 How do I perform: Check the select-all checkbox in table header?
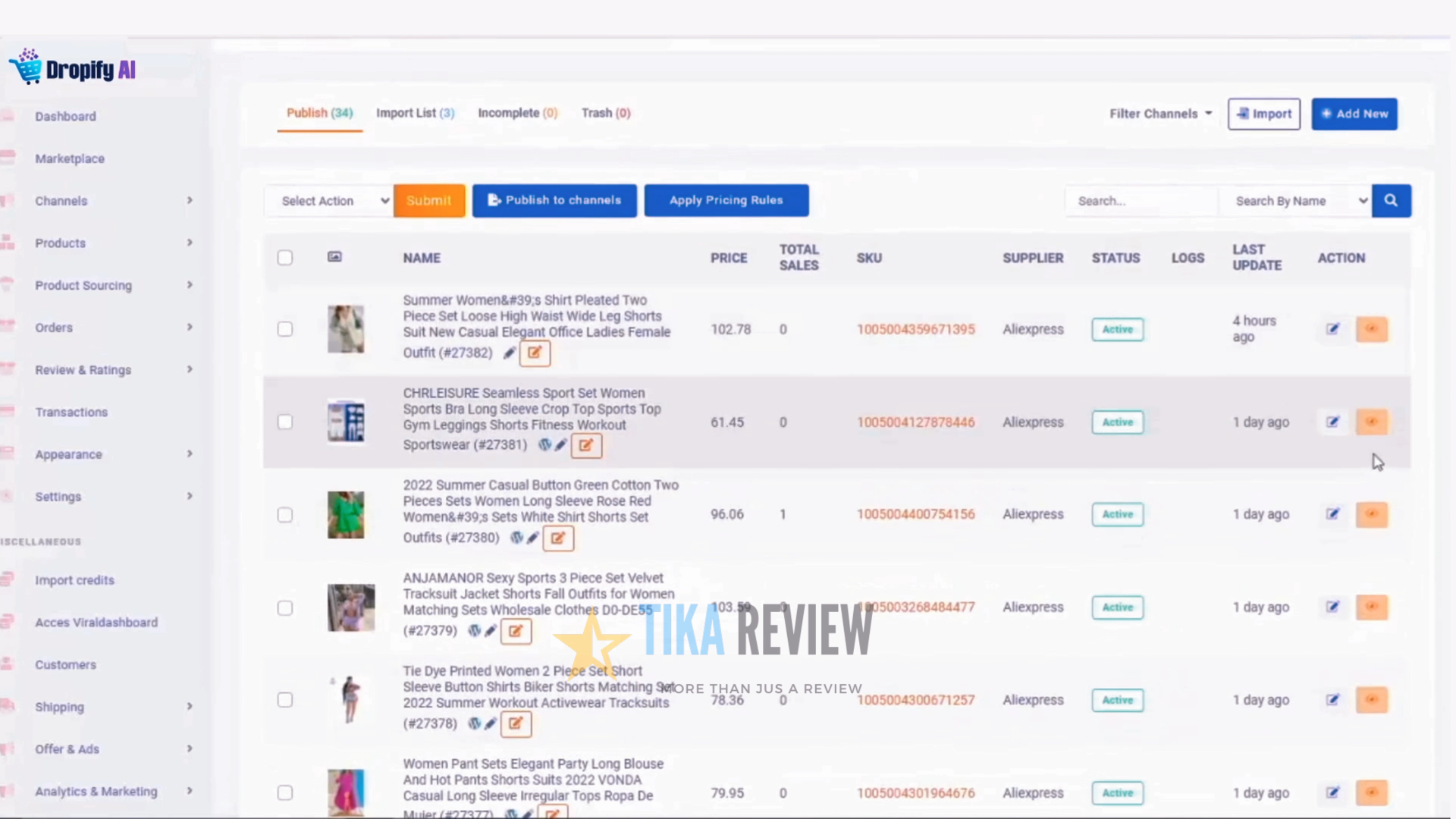coord(284,257)
